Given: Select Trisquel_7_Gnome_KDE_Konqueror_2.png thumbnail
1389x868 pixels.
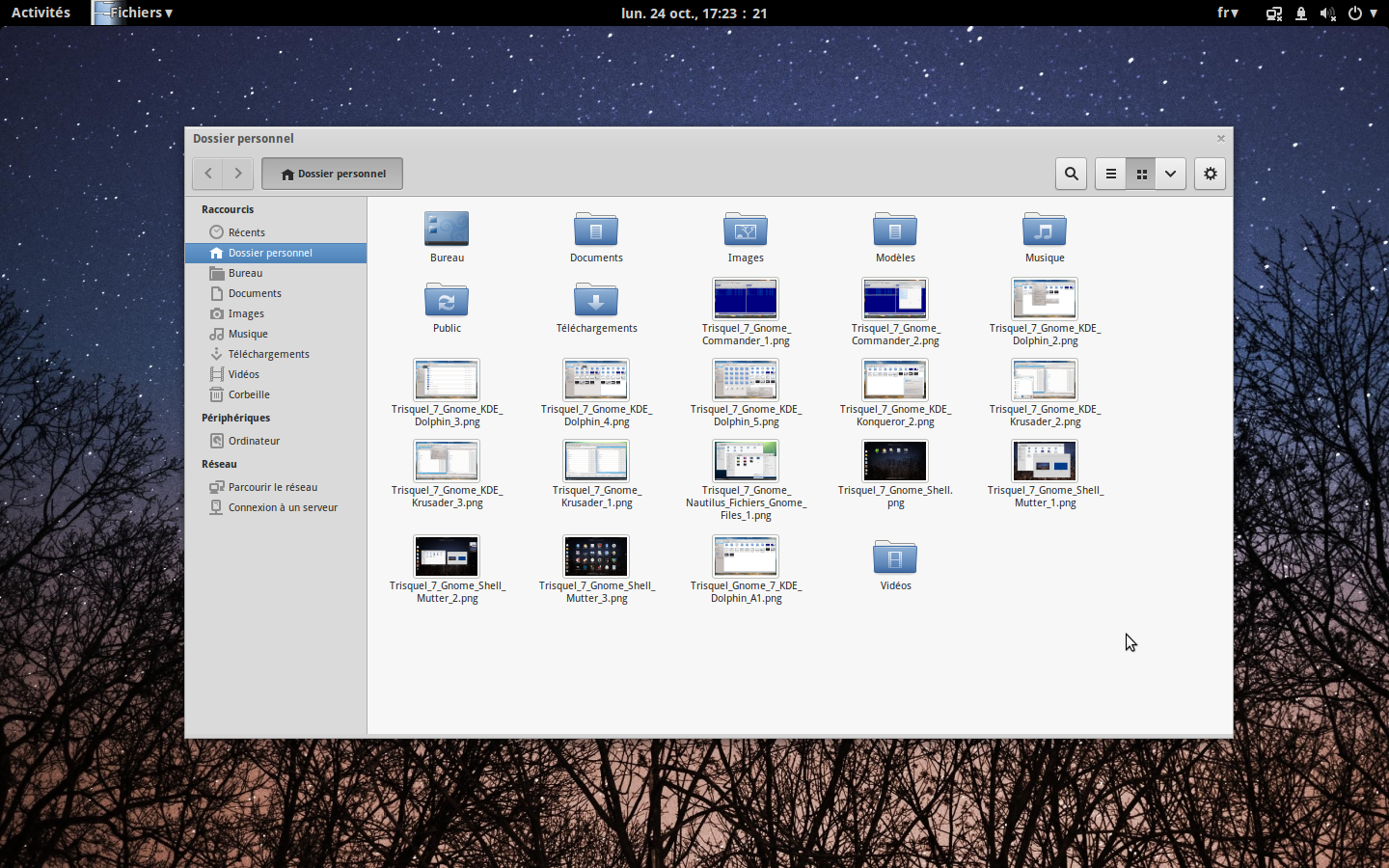Looking at the screenshot, I should 895,380.
